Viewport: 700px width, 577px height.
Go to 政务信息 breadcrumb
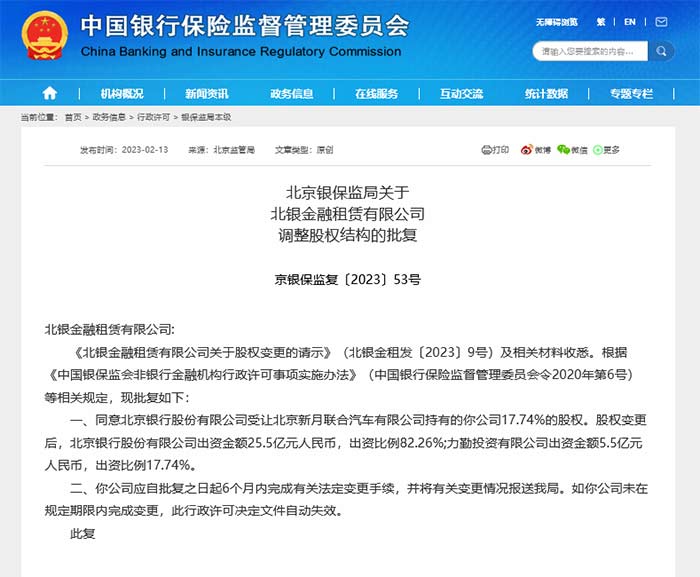click(x=109, y=117)
